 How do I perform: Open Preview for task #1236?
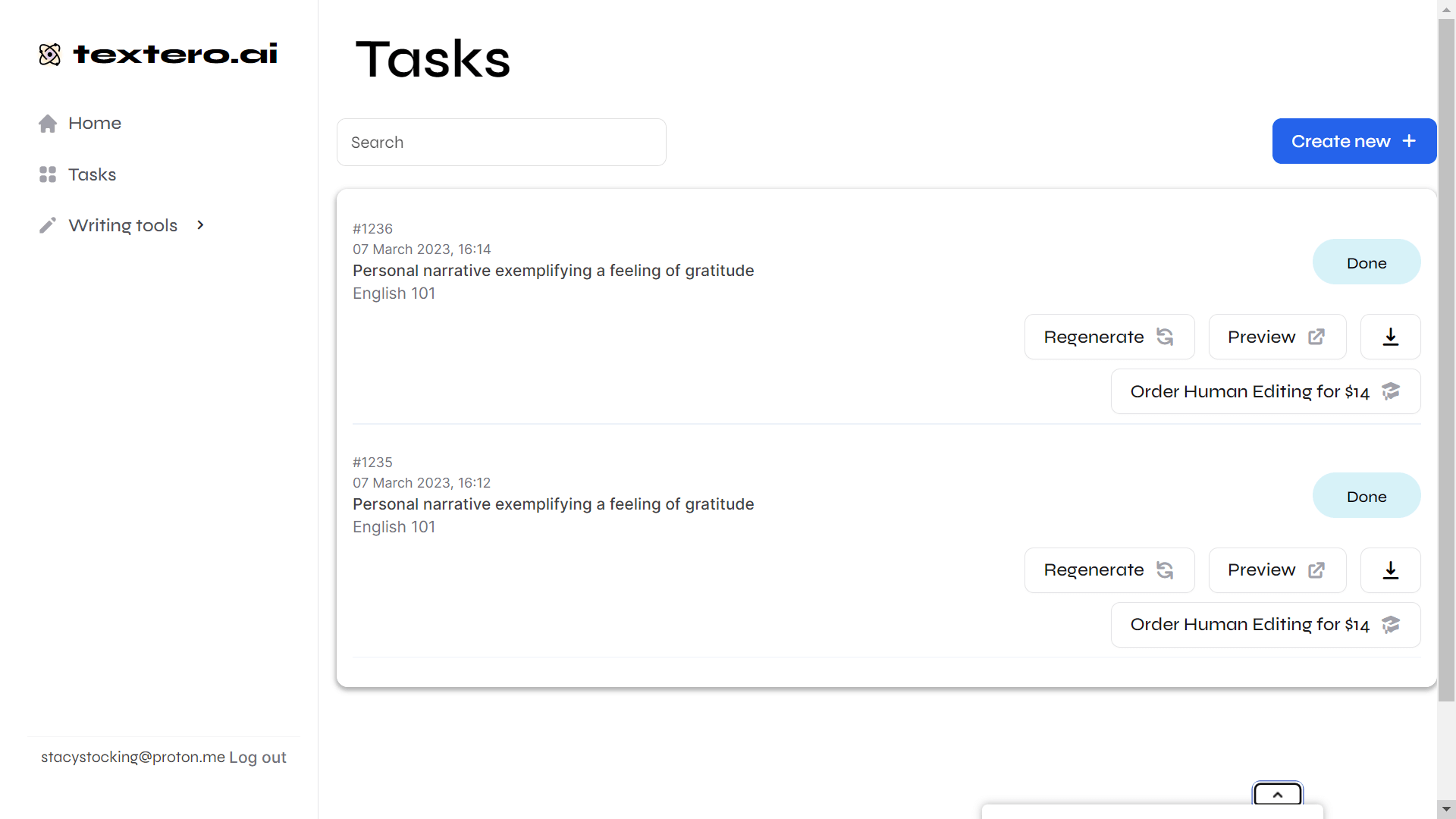pos(1276,337)
